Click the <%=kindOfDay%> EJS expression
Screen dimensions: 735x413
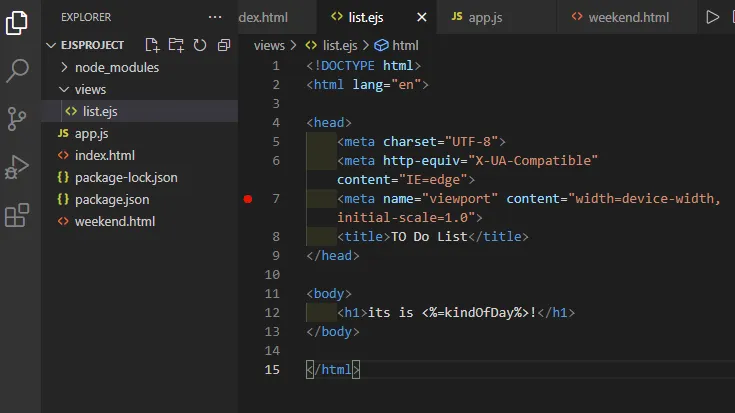coord(475,313)
